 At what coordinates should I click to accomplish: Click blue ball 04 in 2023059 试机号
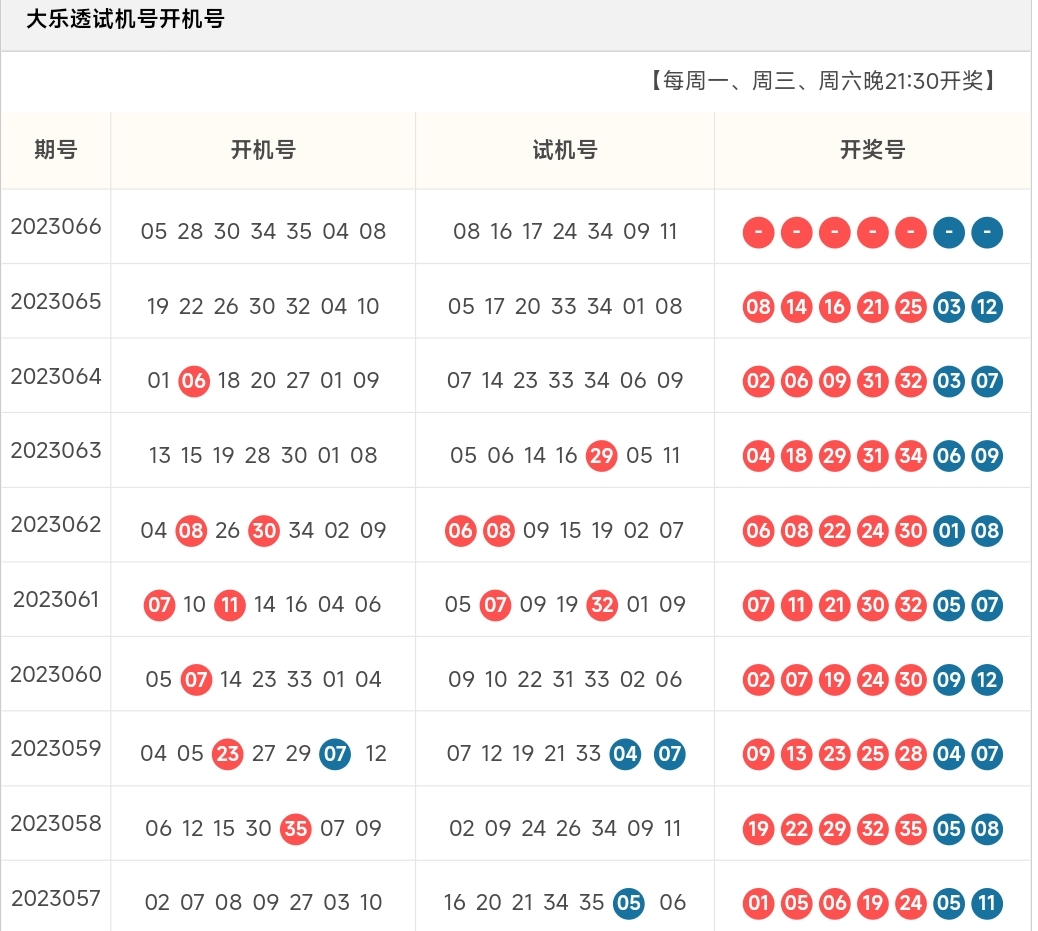[625, 754]
